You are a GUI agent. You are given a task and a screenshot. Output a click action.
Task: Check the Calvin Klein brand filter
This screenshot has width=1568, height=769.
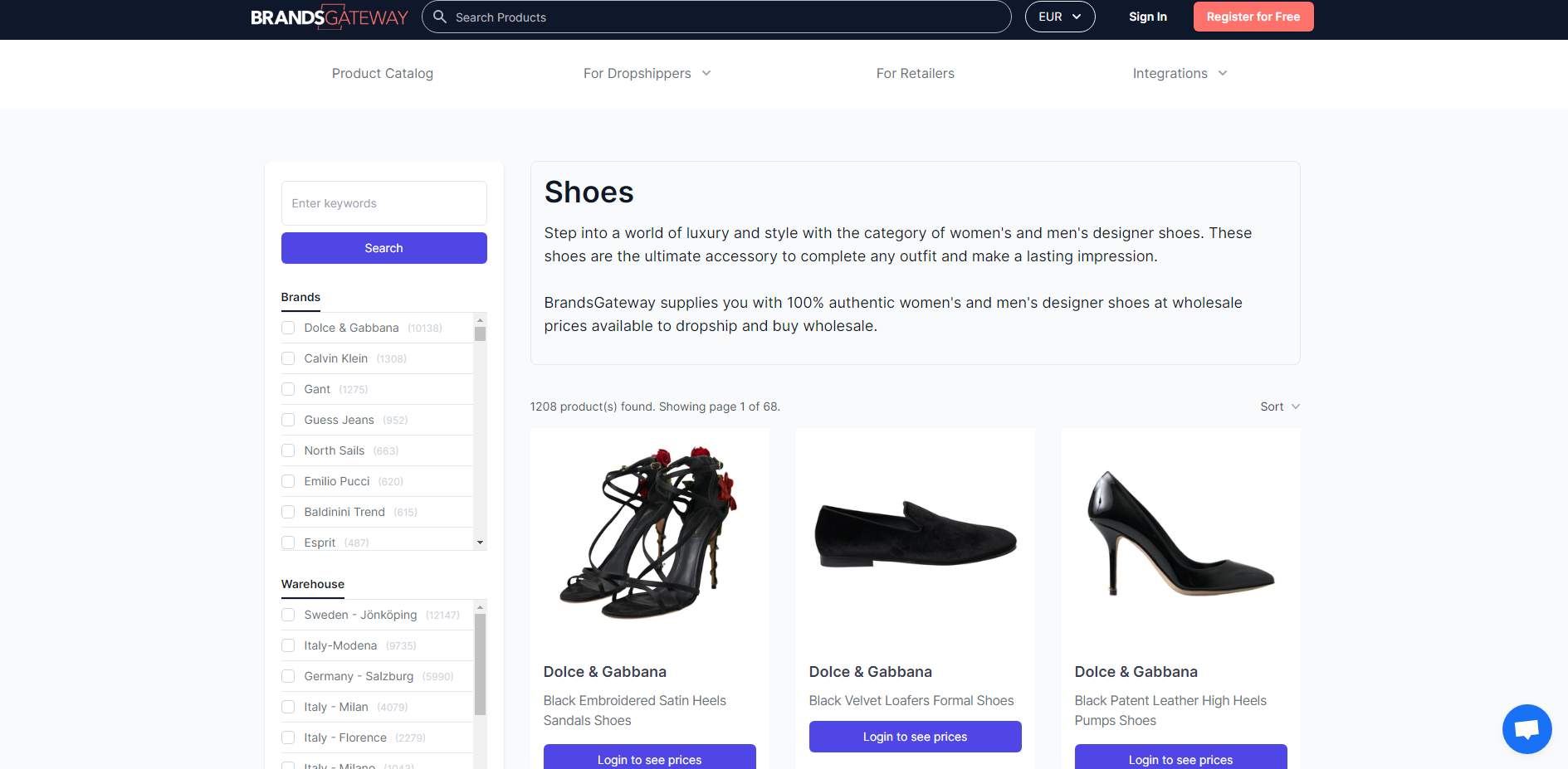[288, 358]
